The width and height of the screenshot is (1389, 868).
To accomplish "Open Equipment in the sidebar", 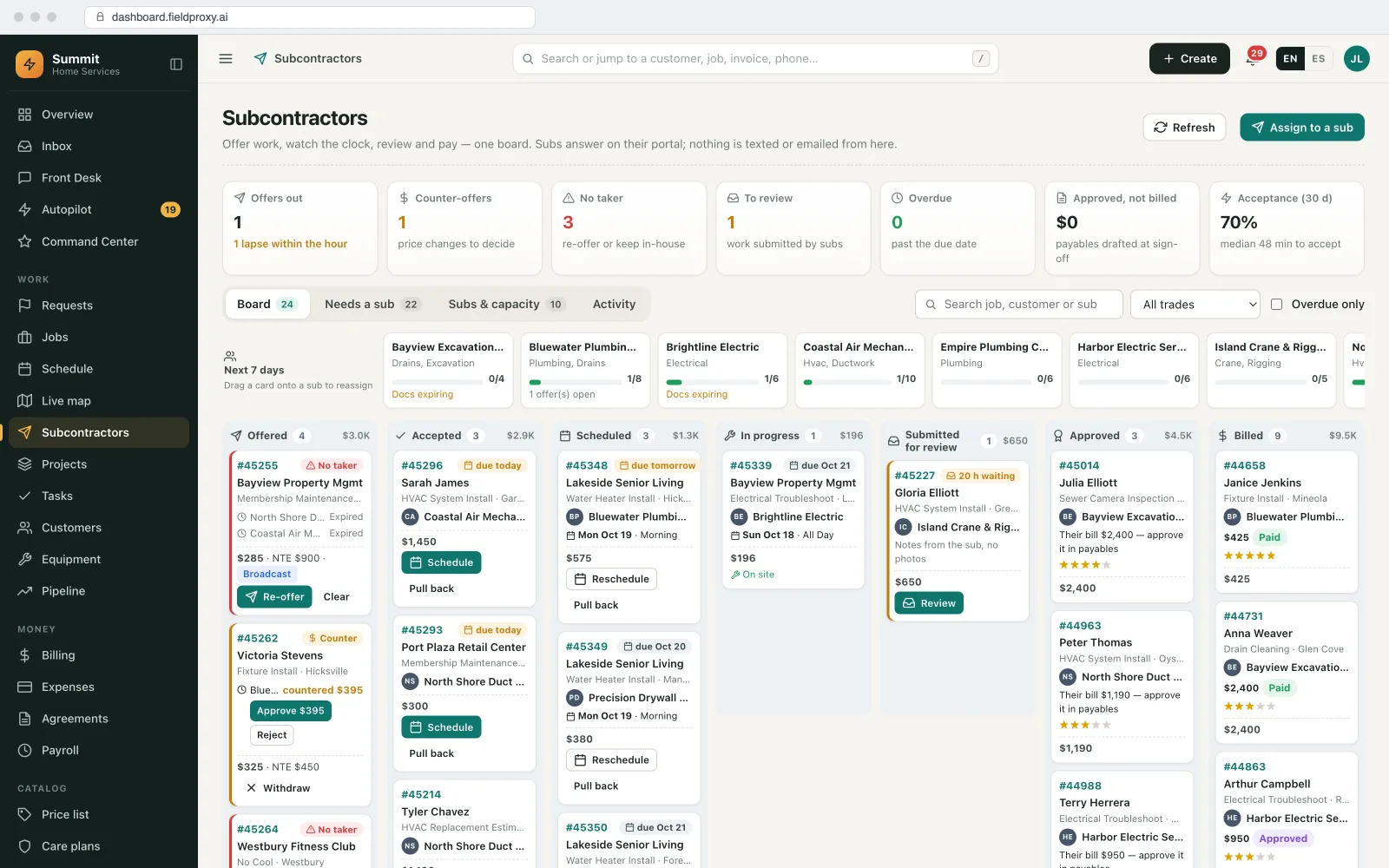I will pos(99,559).
